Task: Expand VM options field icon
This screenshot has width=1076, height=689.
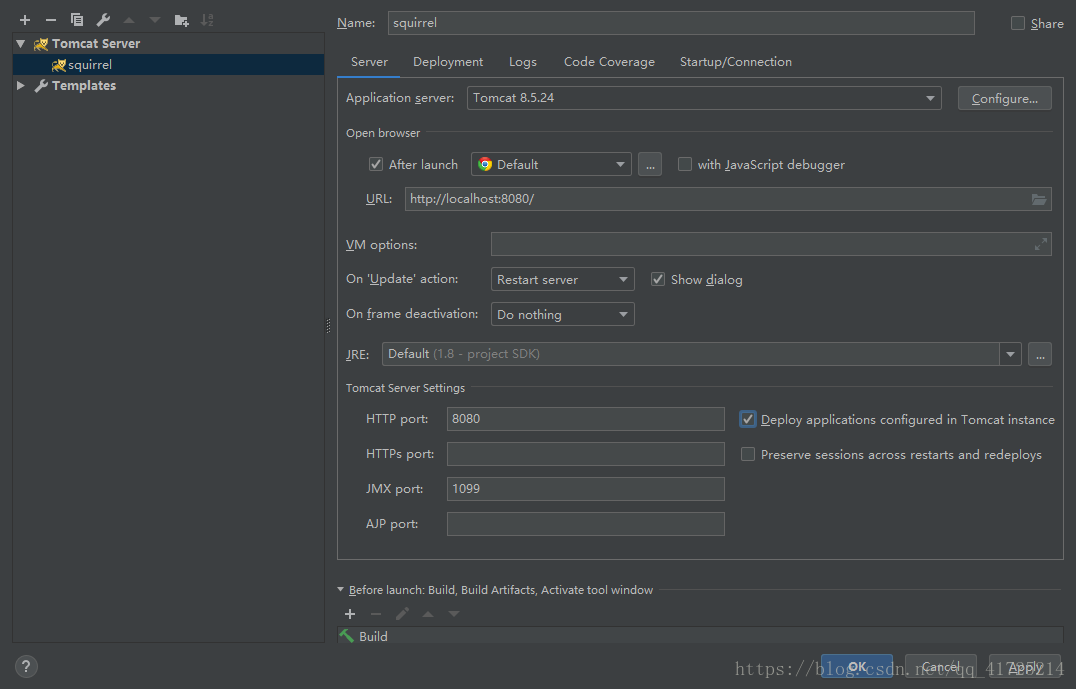Action: tap(1041, 244)
